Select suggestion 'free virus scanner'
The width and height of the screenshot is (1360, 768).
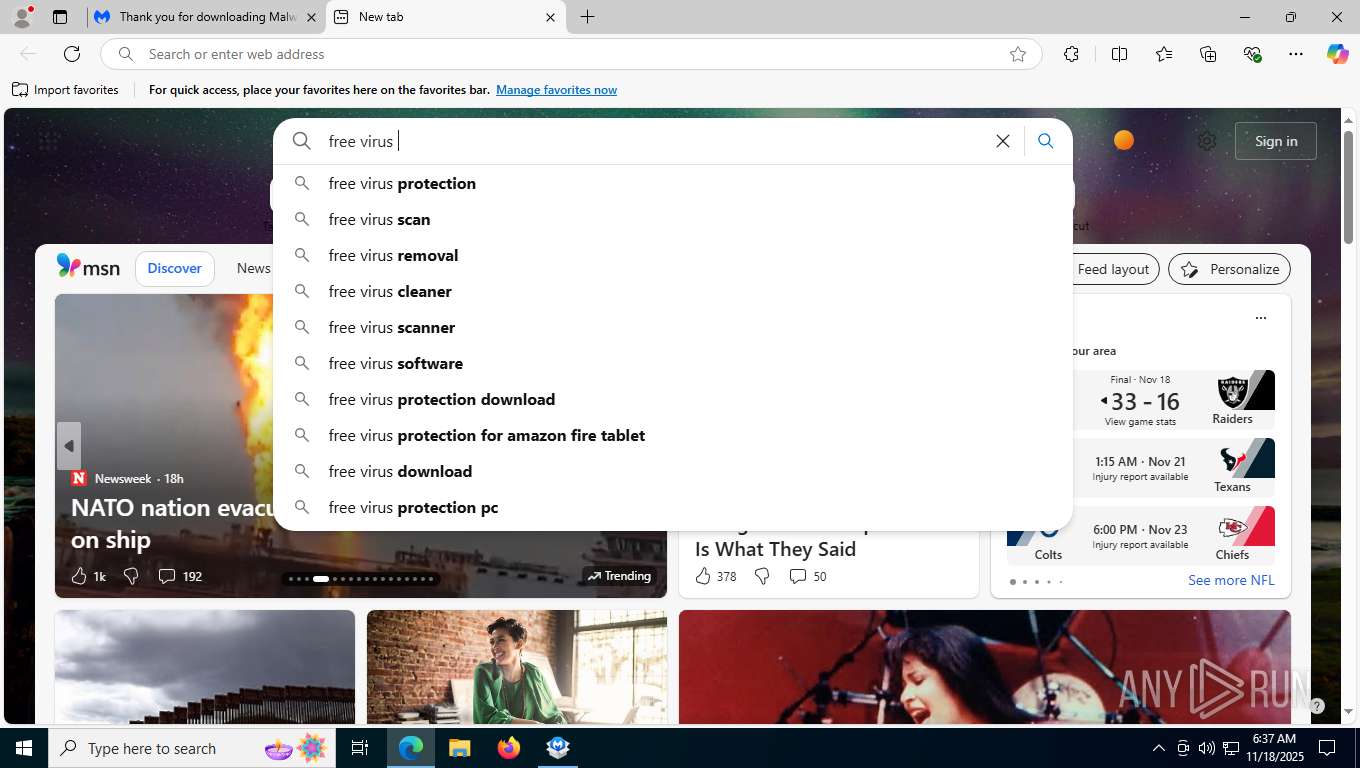click(673, 327)
